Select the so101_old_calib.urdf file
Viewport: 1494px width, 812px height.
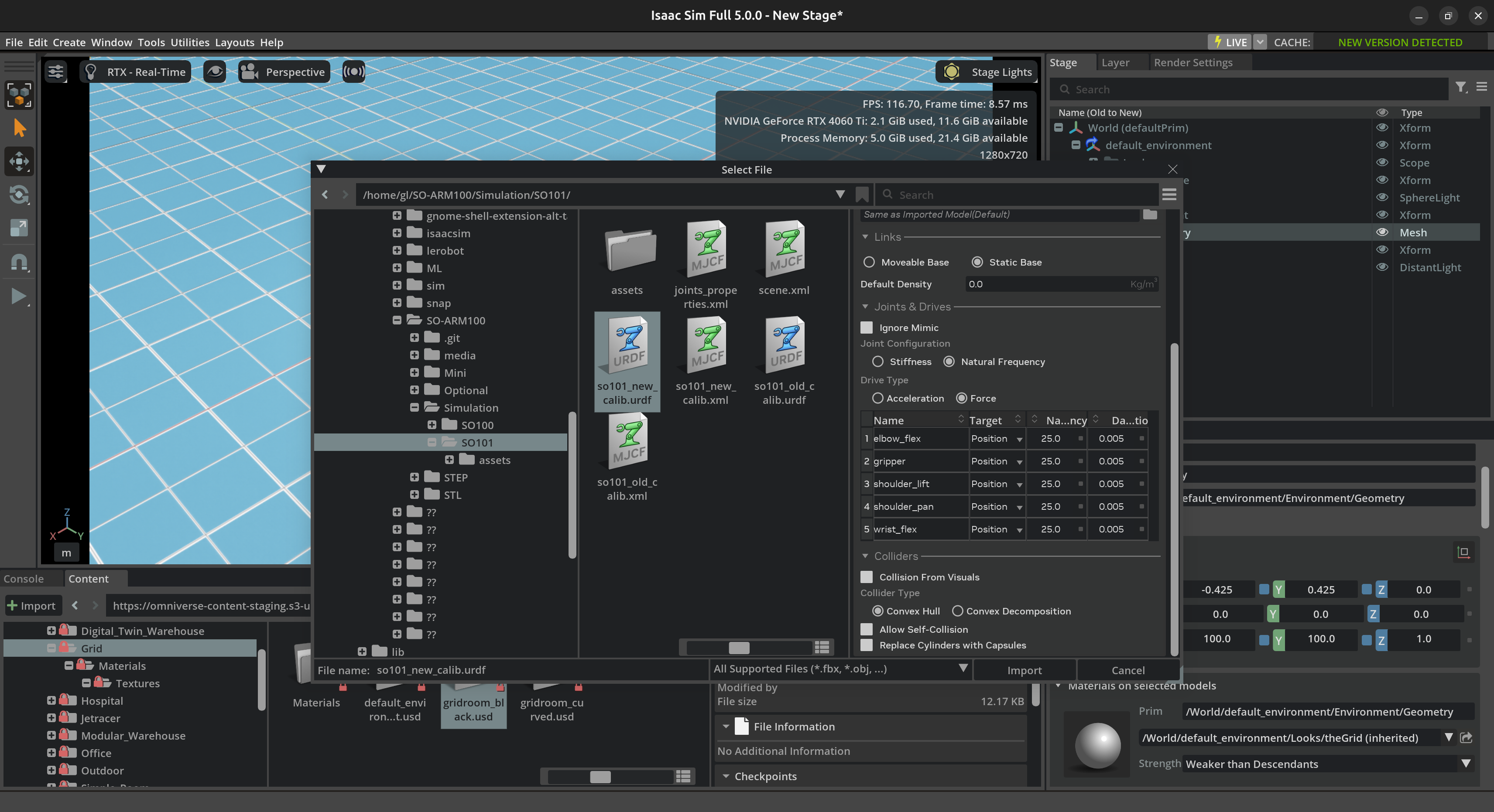pyautogui.click(x=784, y=361)
